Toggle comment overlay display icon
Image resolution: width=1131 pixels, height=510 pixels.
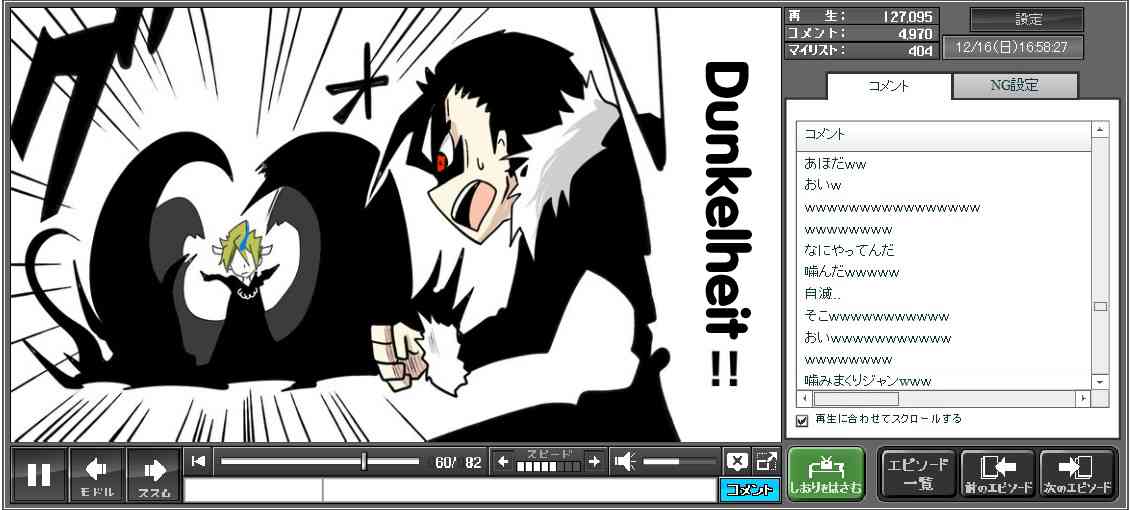(x=737, y=461)
